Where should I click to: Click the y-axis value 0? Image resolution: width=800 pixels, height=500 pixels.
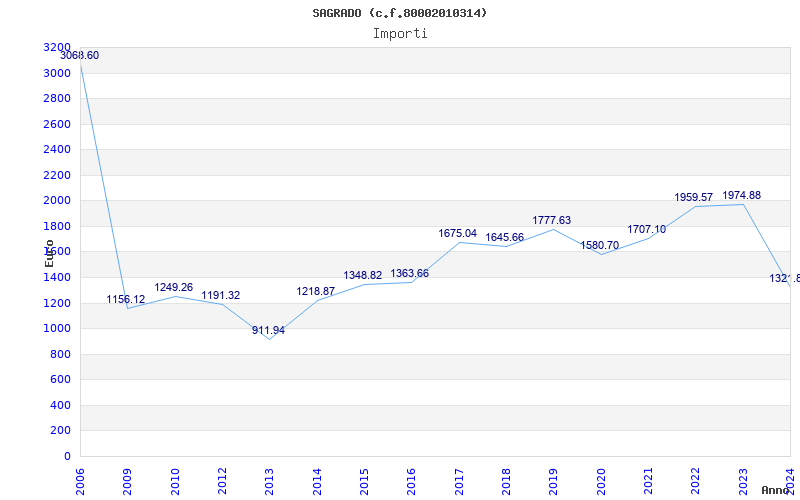pos(67,456)
